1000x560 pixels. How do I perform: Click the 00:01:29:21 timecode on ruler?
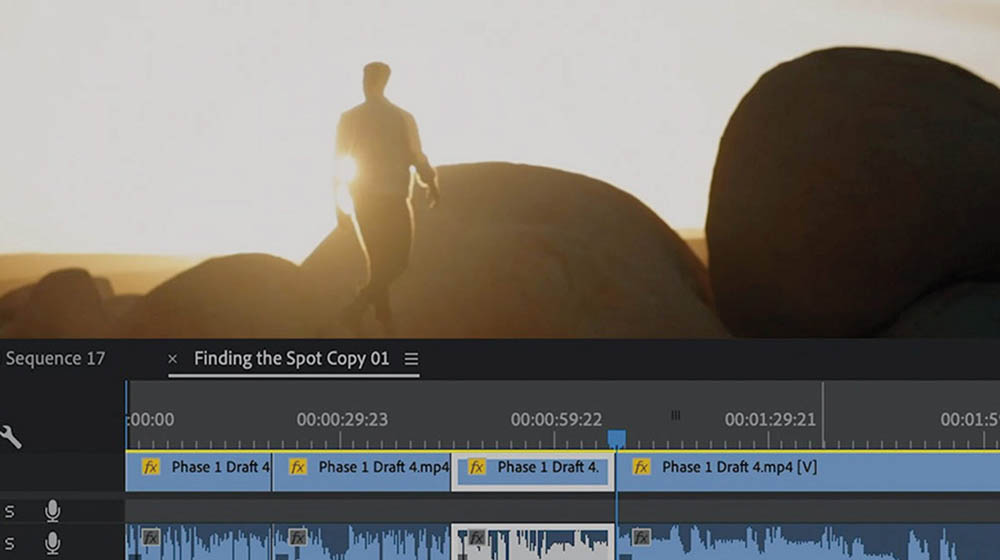click(770, 419)
